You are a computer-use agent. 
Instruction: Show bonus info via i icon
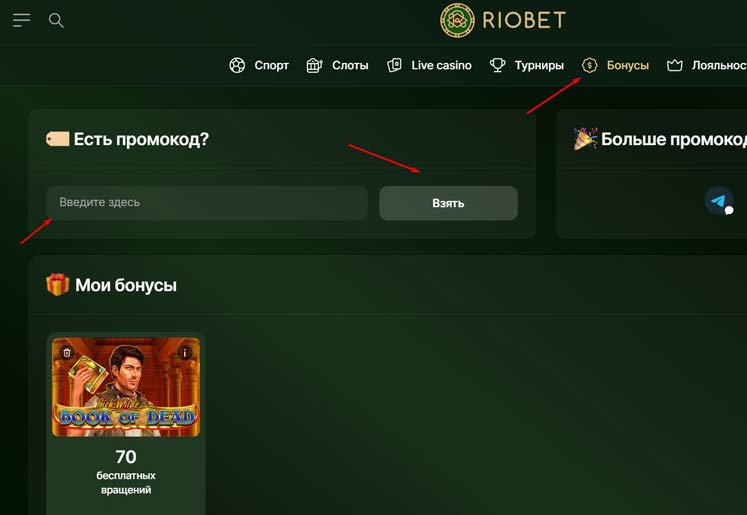[185, 353]
